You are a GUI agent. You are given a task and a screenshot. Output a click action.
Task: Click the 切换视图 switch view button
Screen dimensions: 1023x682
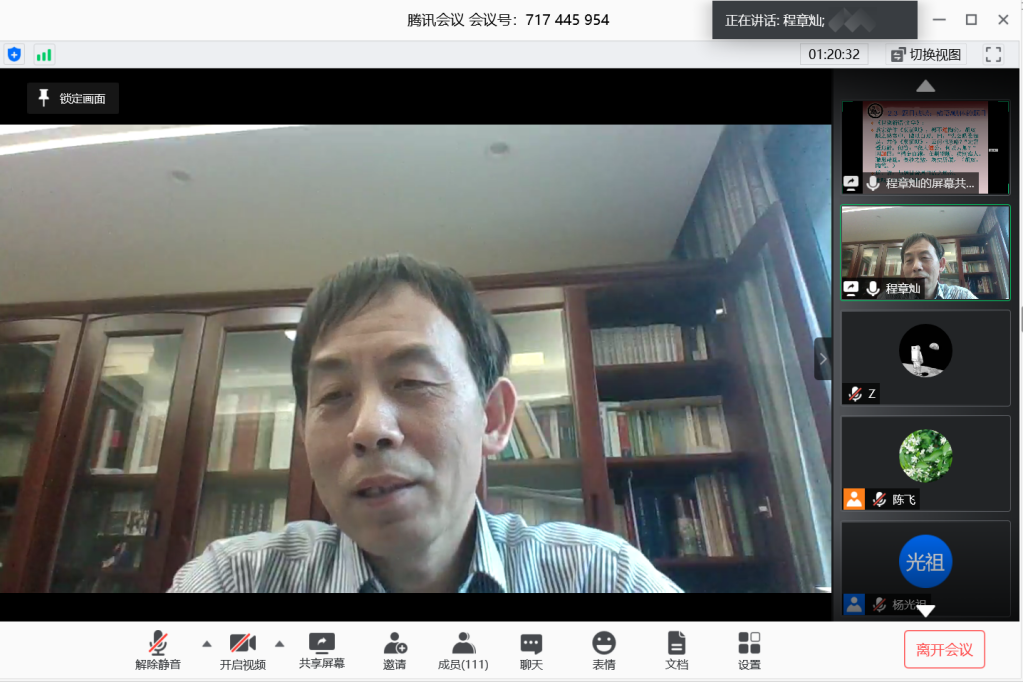click(x=926, y=54)
